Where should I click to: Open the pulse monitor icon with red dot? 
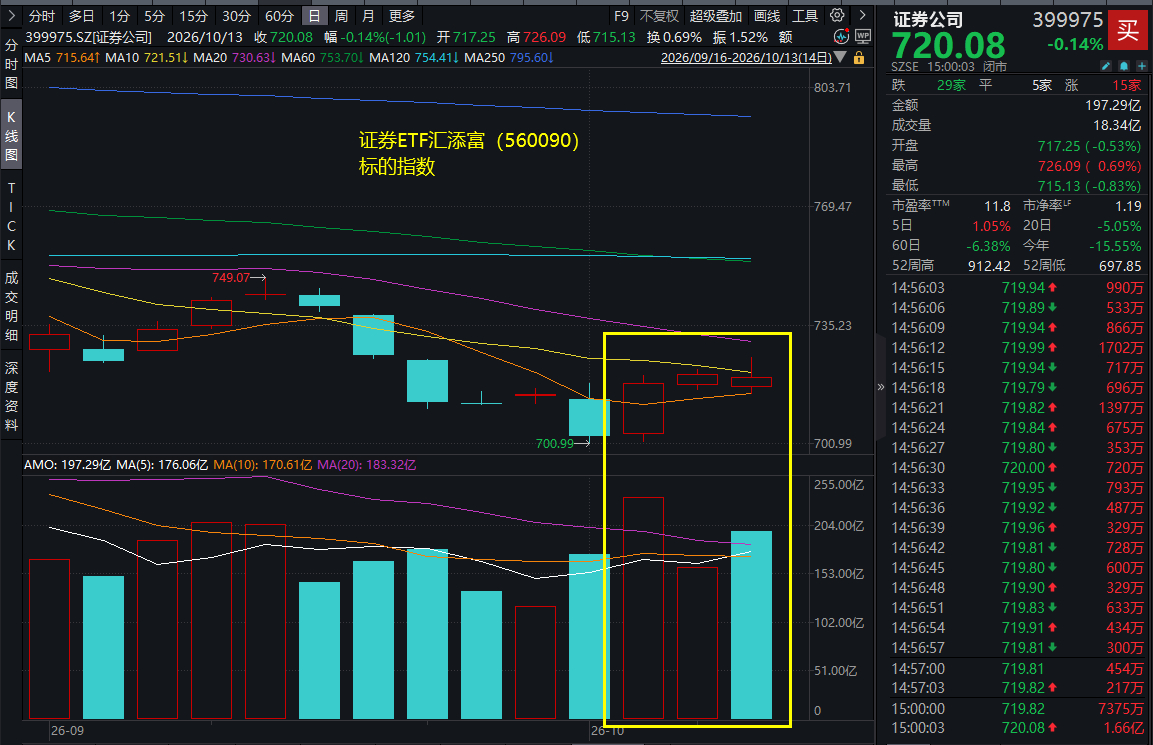click(841, 36)
